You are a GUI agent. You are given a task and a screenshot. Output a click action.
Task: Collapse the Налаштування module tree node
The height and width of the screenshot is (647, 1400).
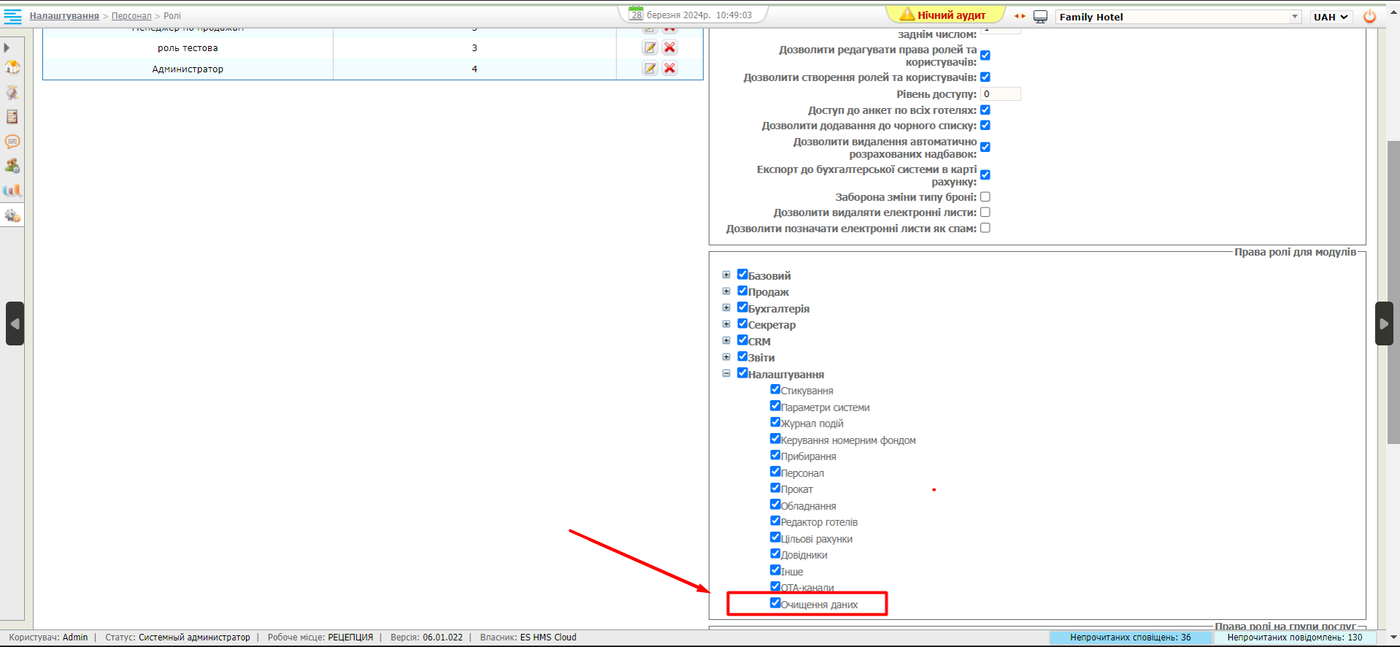pyautogui.click(x=727, y=373)
